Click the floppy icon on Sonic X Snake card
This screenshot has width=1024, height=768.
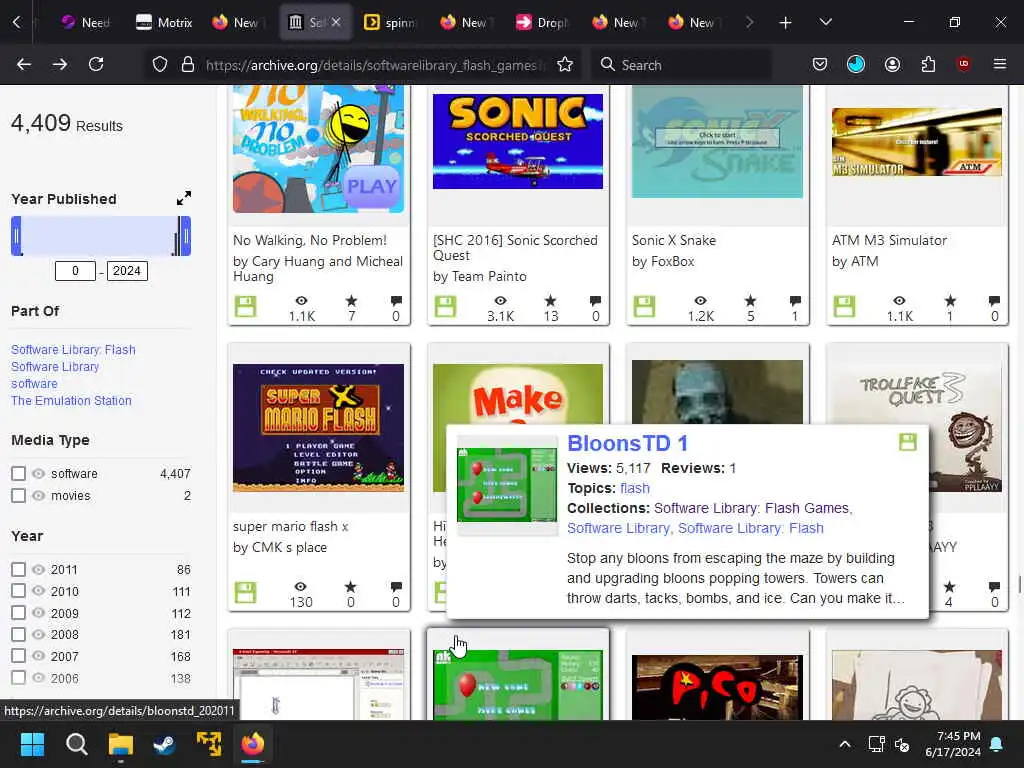point(644,306)
